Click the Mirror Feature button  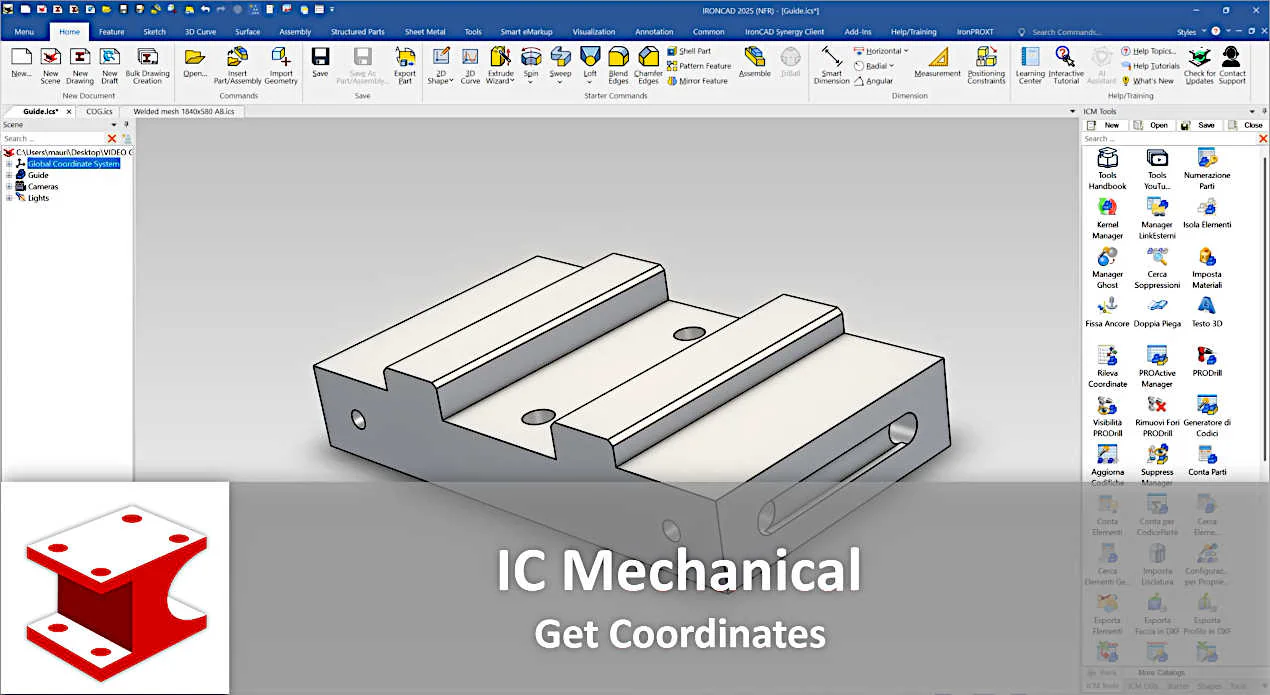[x=697, y=81]
